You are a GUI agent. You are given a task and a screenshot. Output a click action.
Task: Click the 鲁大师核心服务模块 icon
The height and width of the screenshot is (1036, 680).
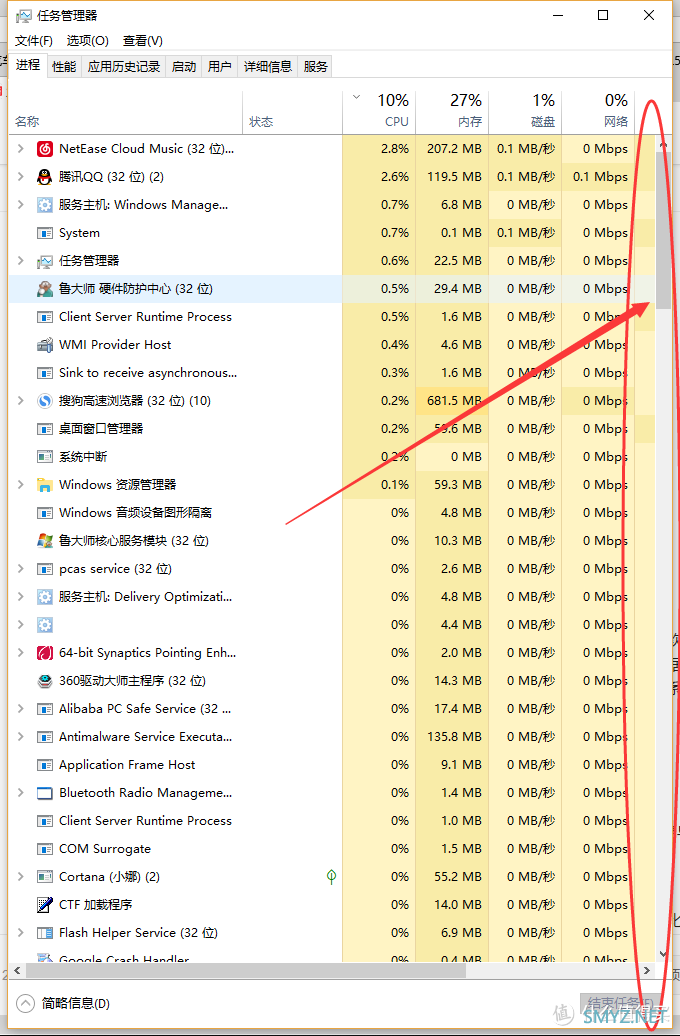44,540
